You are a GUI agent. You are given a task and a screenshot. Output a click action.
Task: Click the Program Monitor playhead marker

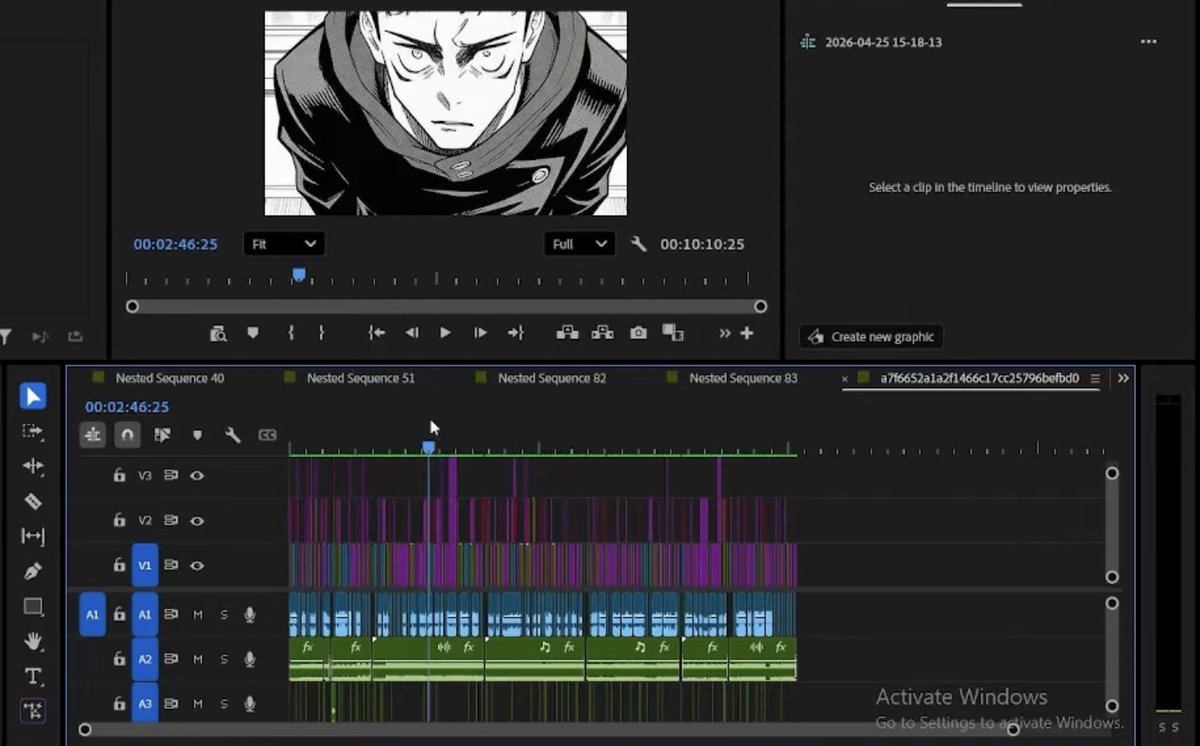pyautogui.click(x=298, y=274)
